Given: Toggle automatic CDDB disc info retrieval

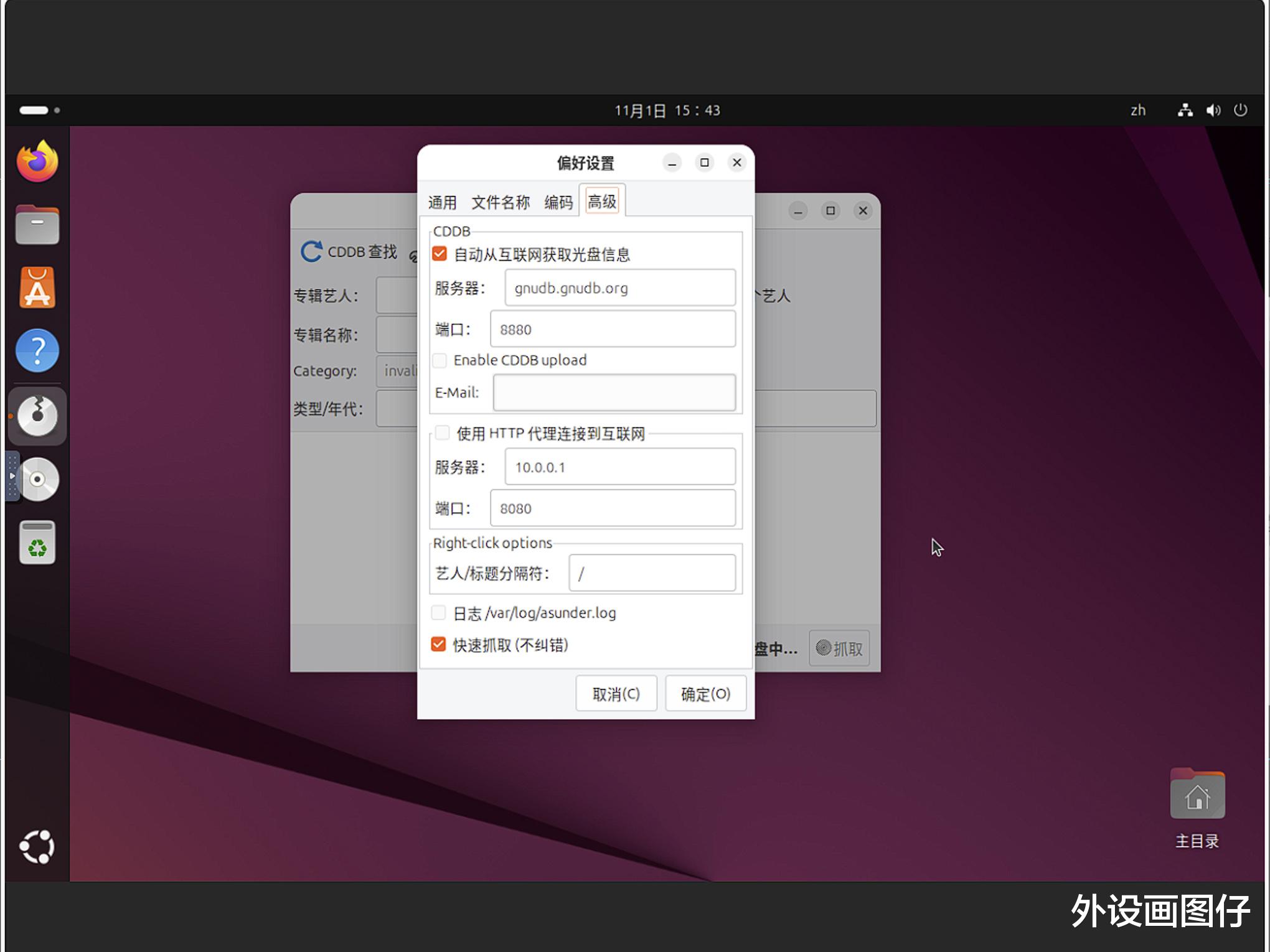Looking at the screenshot, I should [440, 254].
